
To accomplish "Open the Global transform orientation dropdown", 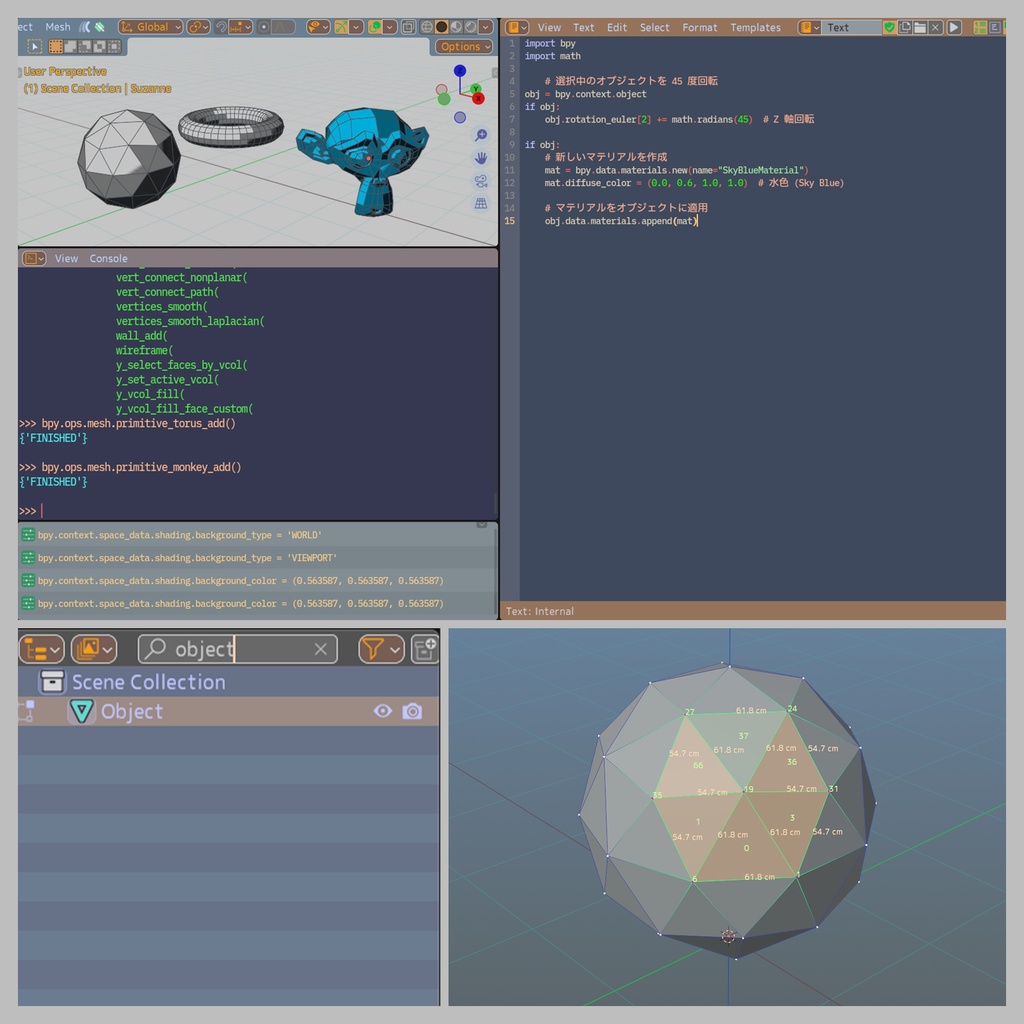I will (150, 27).
